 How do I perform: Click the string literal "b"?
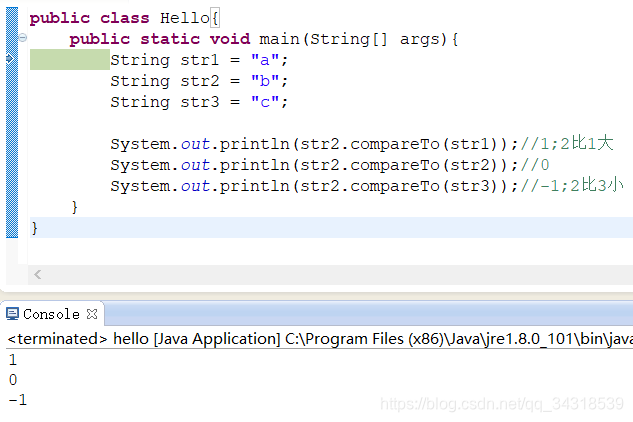tap(265, 81)
